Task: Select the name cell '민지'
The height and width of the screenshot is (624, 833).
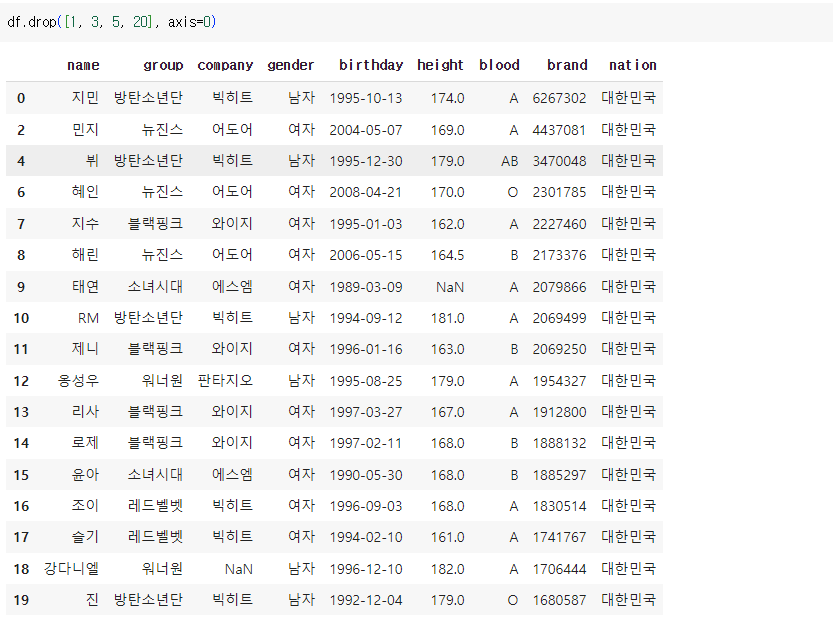Action: coord(85,130)
